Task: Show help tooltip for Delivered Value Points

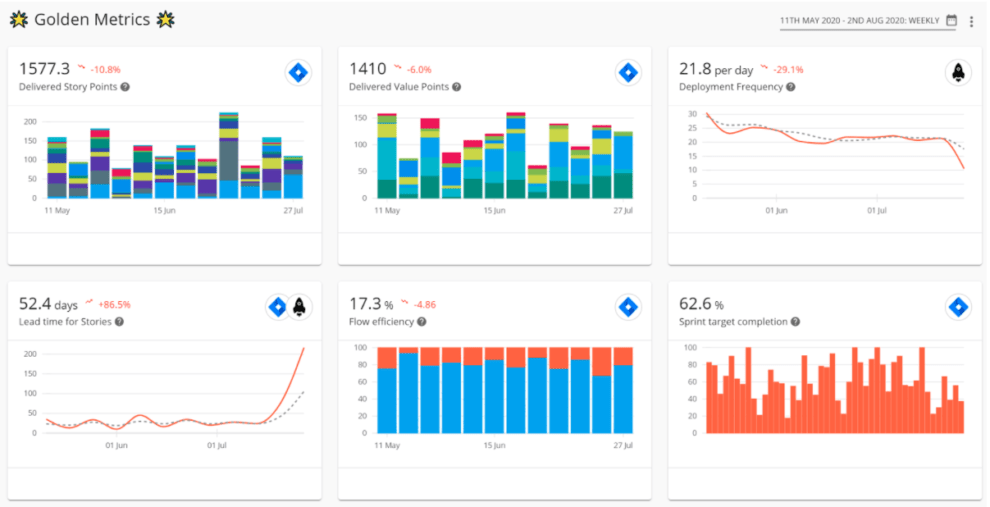Action: pyautogui.click(x=456, y=87)
